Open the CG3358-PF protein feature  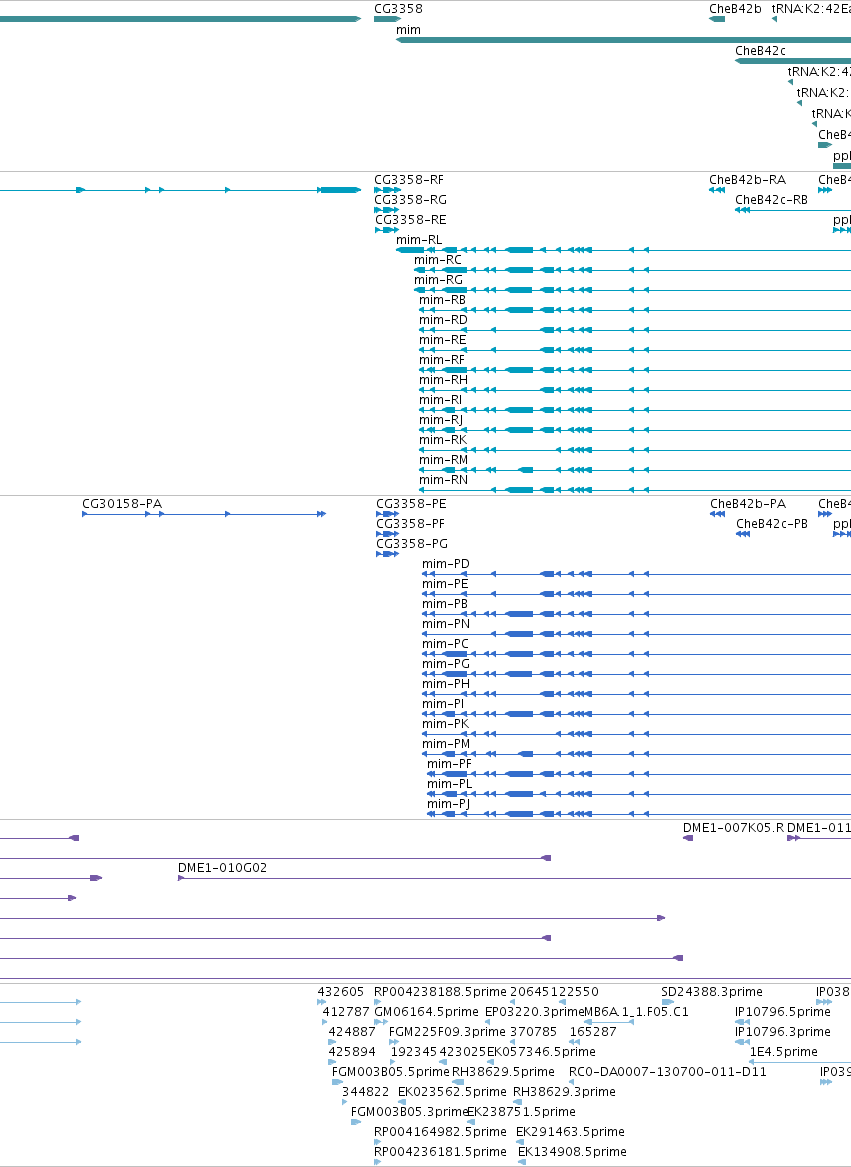410,525
